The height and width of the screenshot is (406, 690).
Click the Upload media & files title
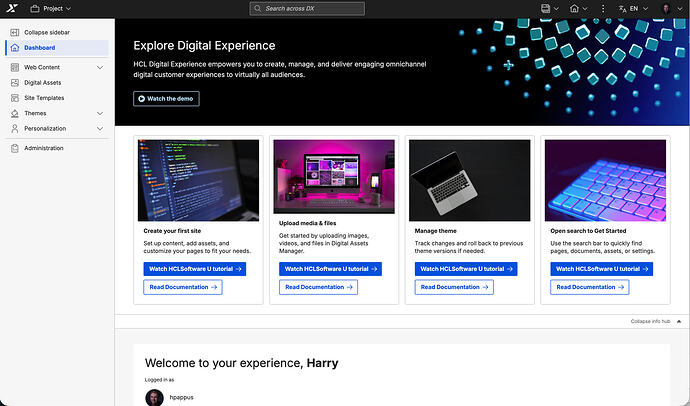pos(308,223)
